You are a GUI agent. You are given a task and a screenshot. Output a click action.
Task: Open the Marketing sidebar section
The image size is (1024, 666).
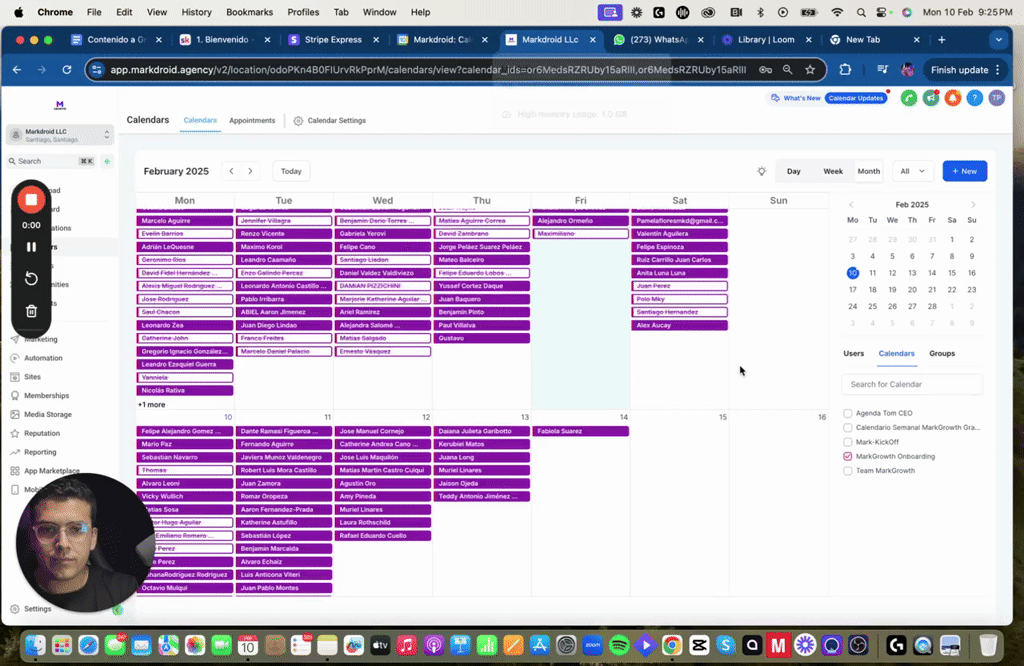[40, 340]
